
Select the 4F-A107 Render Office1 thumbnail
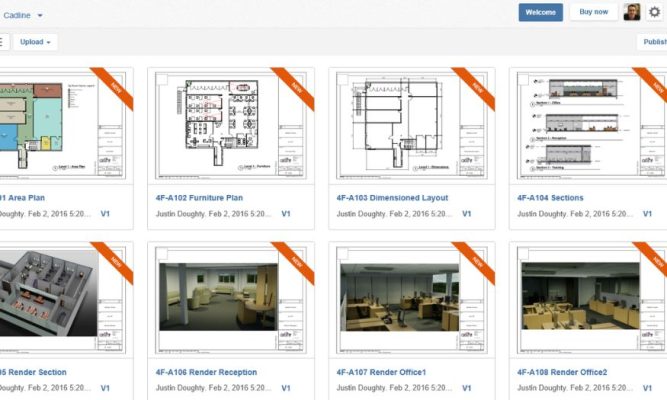pos(398,300)
